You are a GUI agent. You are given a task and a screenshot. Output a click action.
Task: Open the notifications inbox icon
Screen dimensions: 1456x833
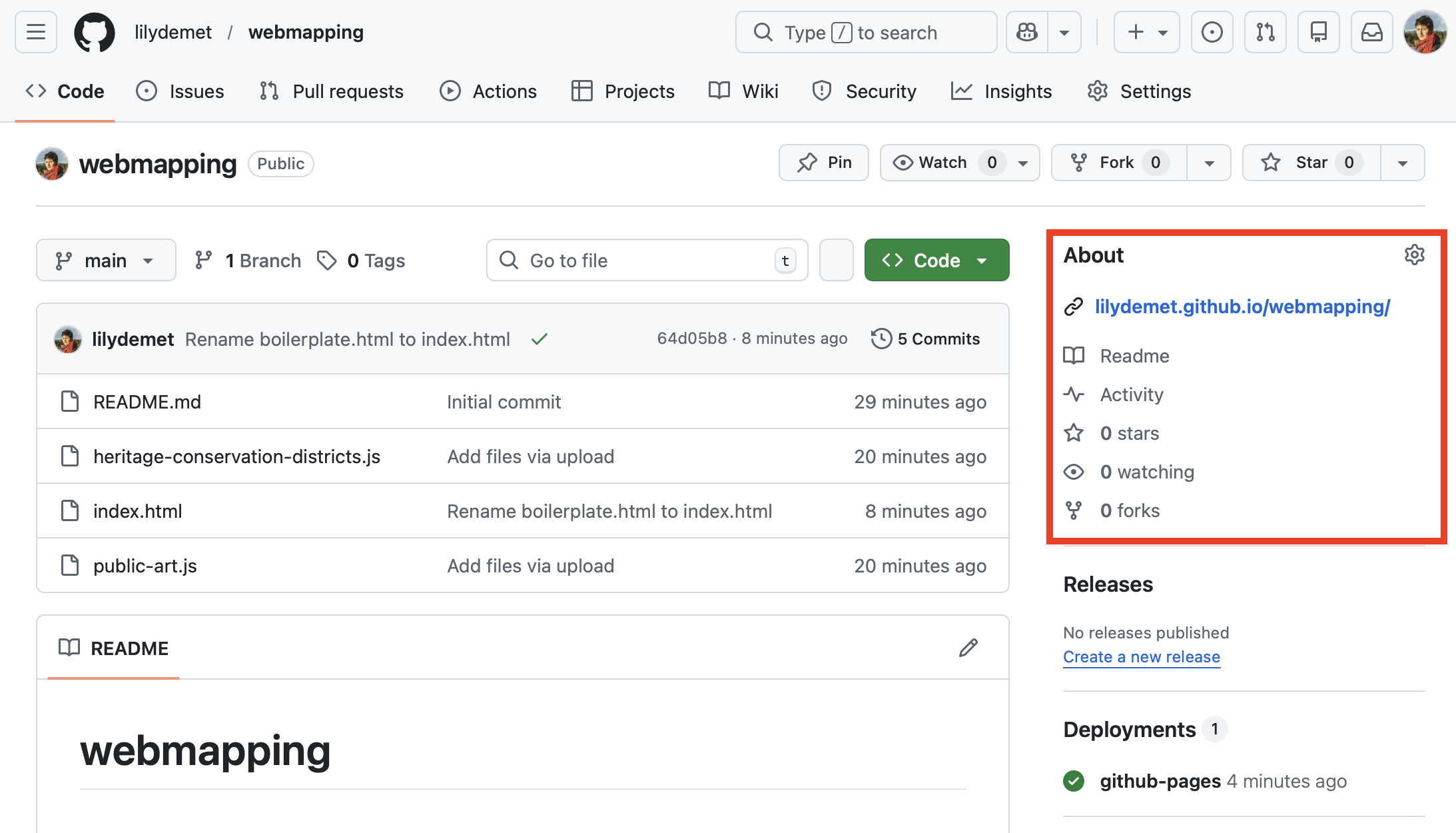pyautogui.click(x=1371, y=32)
